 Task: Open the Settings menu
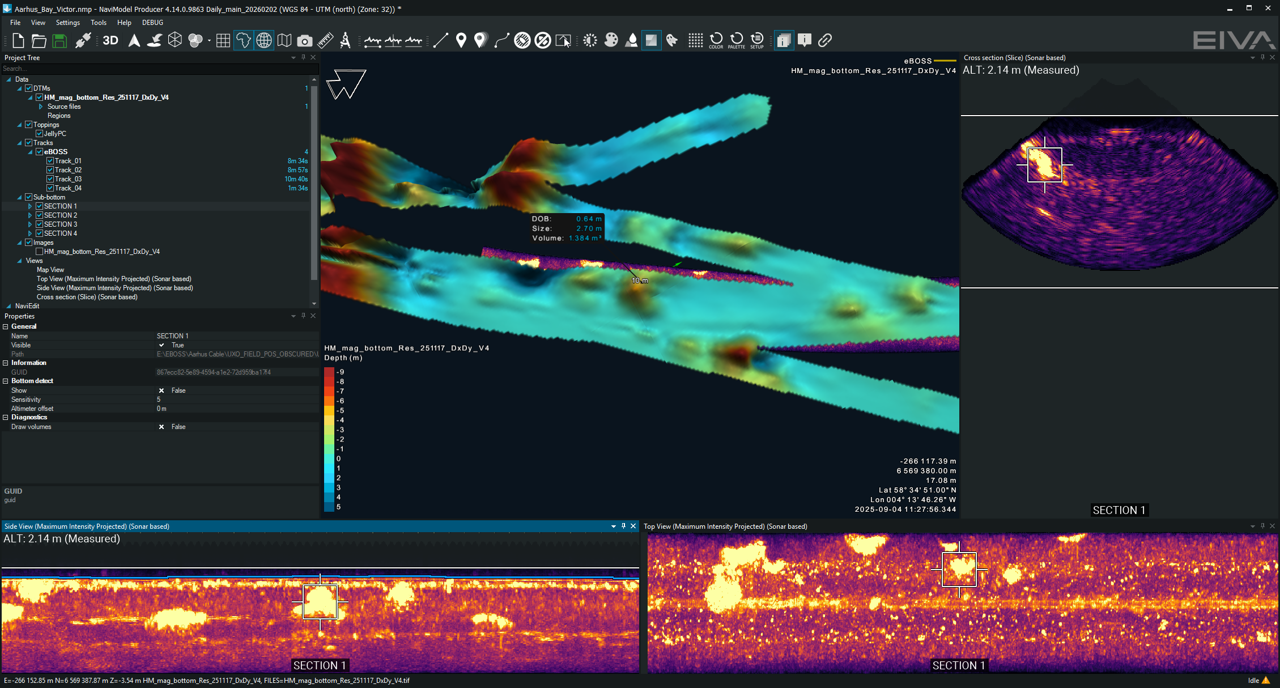pyautogui.click(x=68, y=22)
